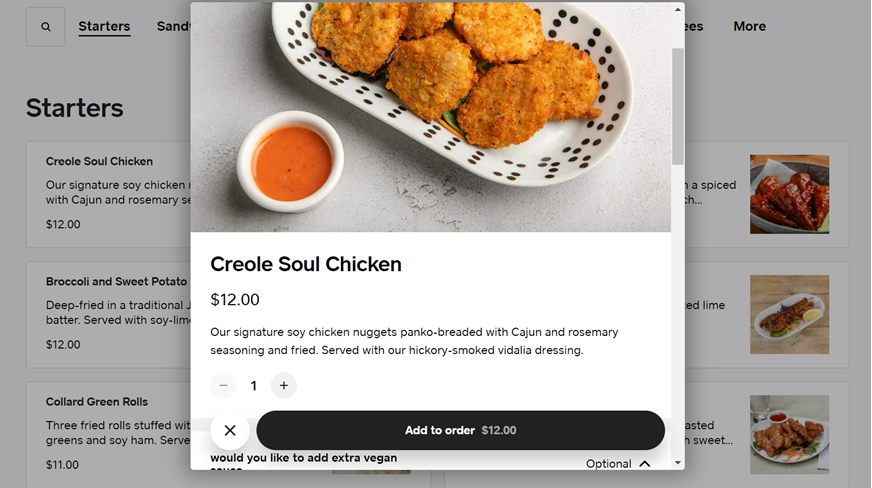The width and height of the screenshot is (872, 488).
Task: Decrease quantity with the minus button
Action: click(223, 386)
